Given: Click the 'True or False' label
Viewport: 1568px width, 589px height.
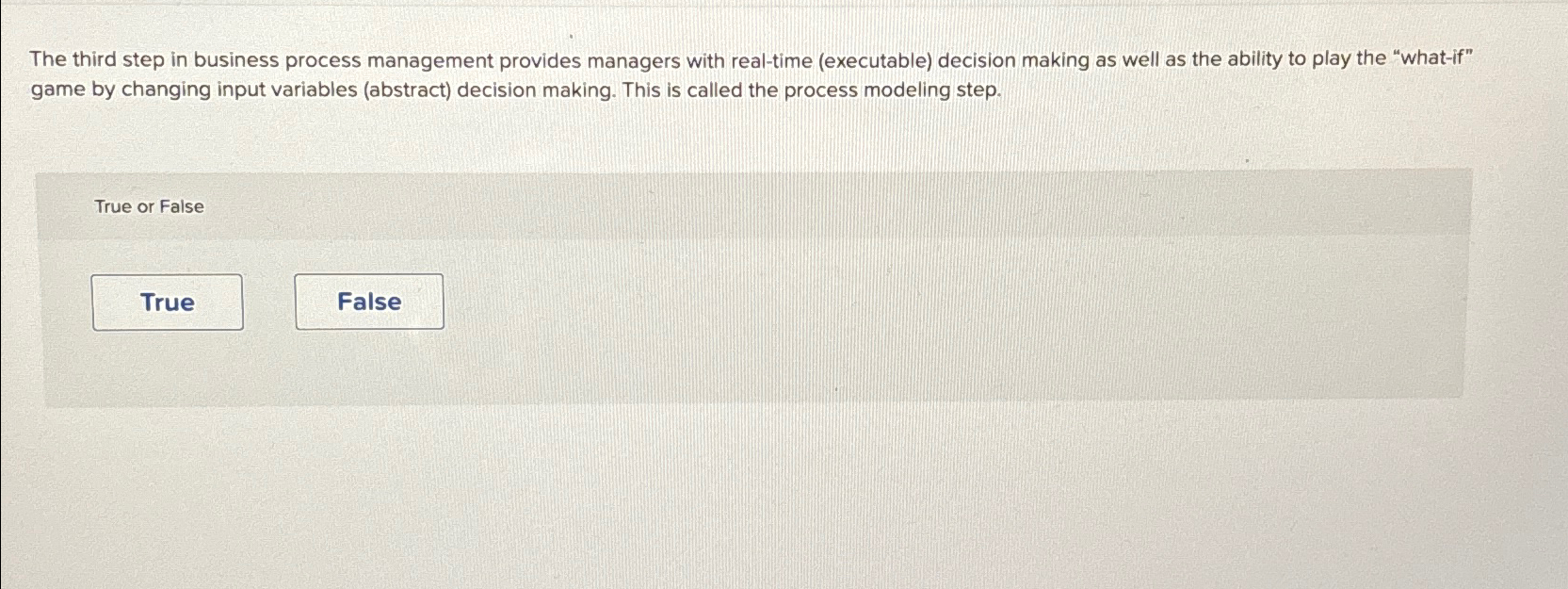Looking at the screenshot, I should 147,205.
